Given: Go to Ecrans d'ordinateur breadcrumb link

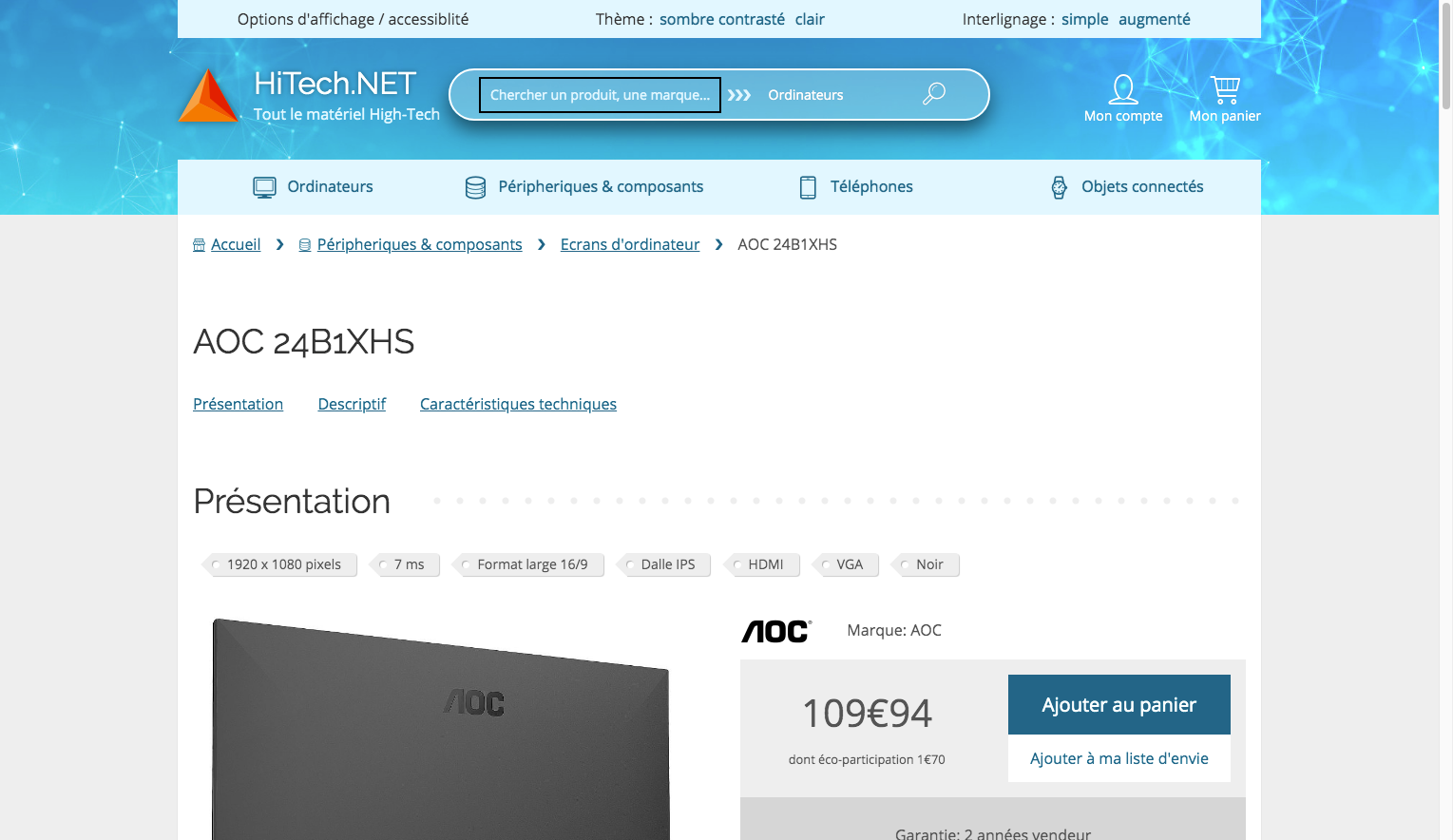Looking at the screenshot, I should point(630,245).
